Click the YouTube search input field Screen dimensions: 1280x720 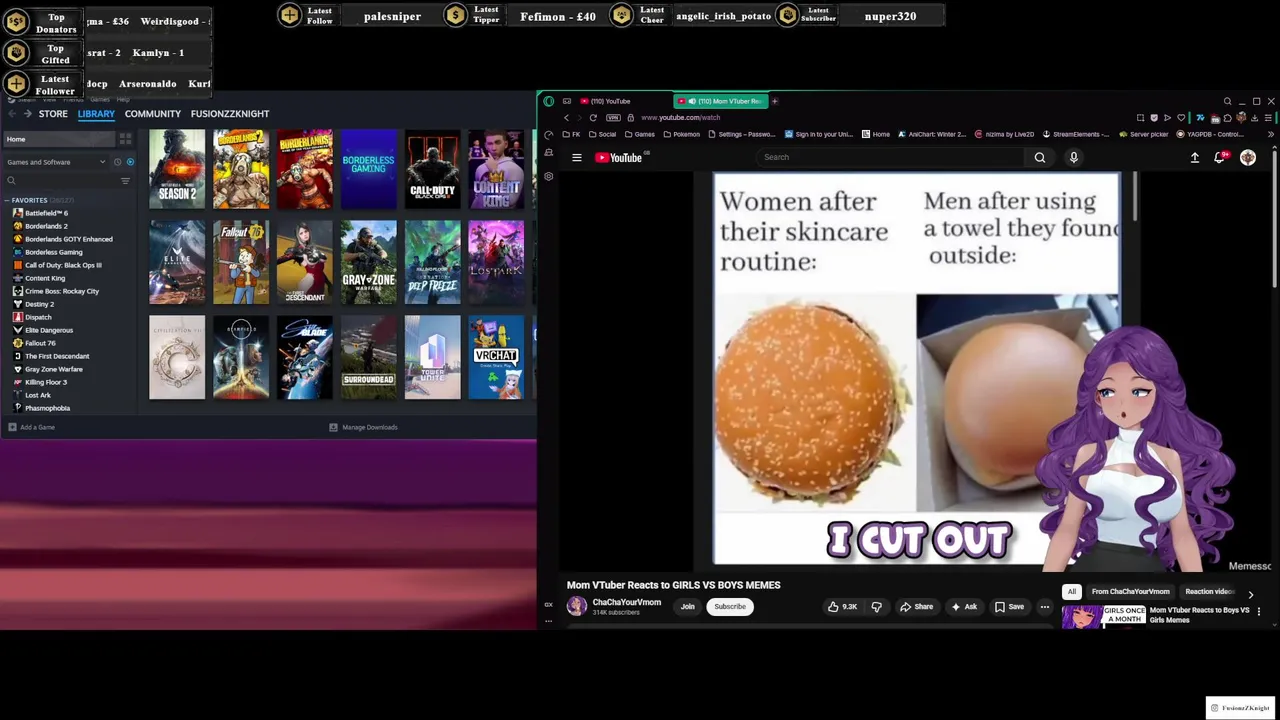pos(890,157)
